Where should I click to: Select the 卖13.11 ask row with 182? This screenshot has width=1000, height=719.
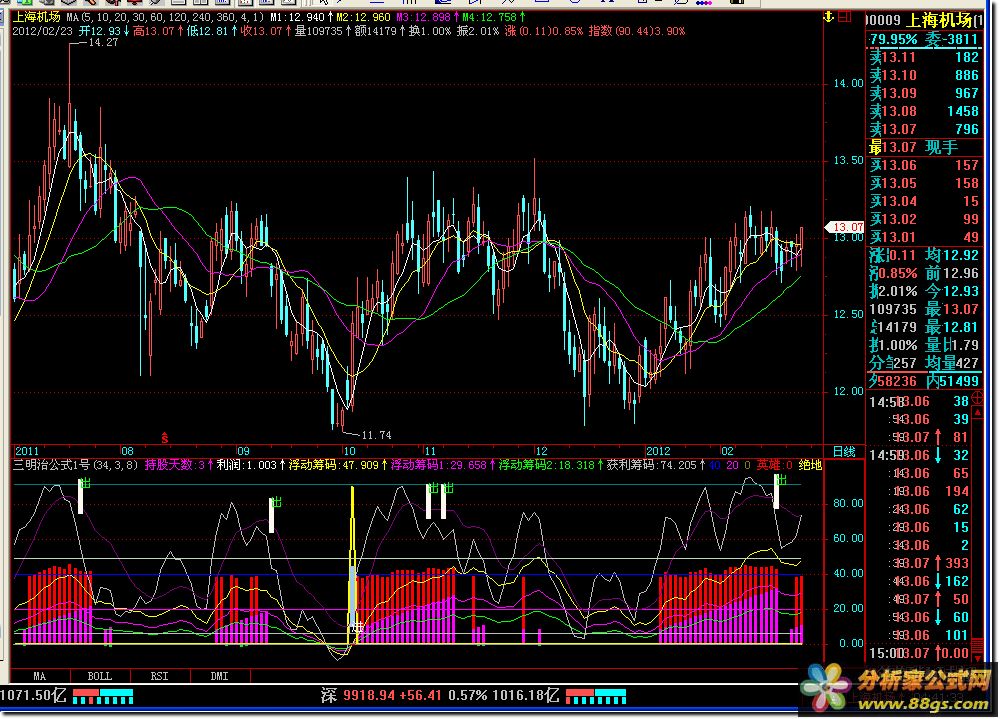coord(924,57)
